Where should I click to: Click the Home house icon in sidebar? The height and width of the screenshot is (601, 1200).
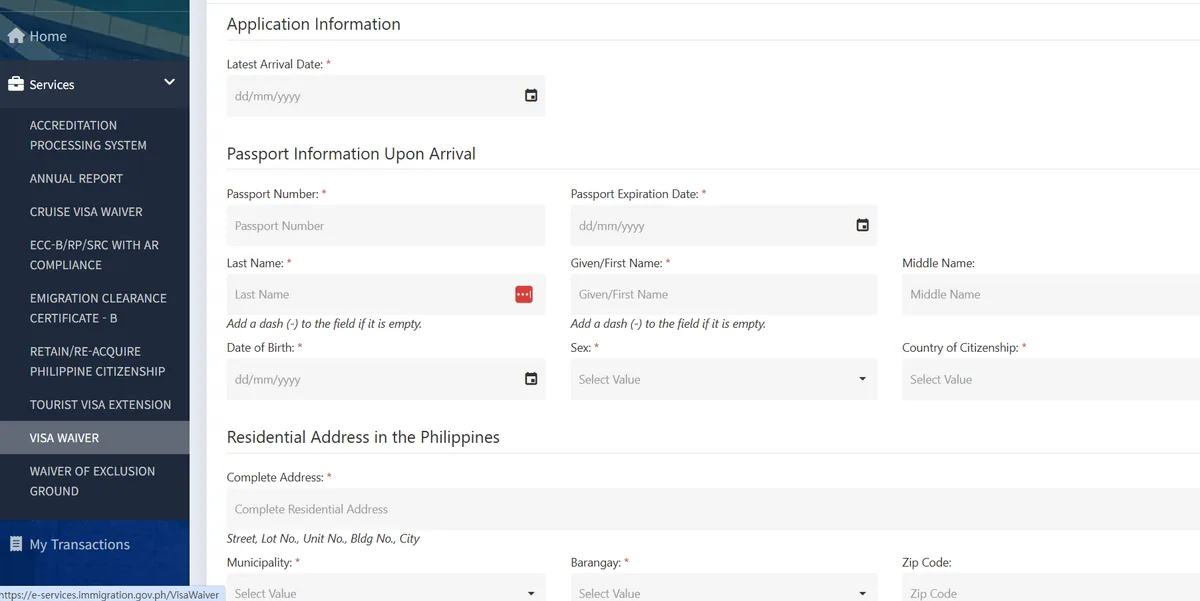click(x=16, y=36)
